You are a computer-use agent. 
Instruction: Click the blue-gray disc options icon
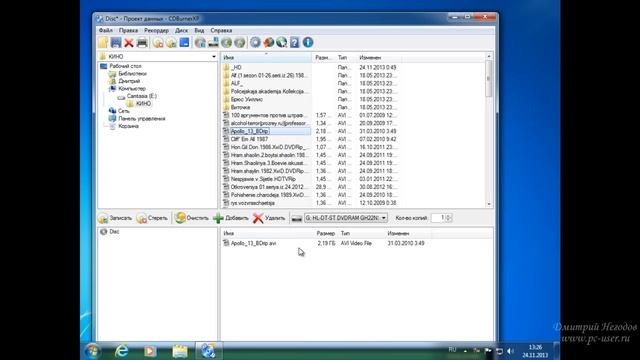255,42
